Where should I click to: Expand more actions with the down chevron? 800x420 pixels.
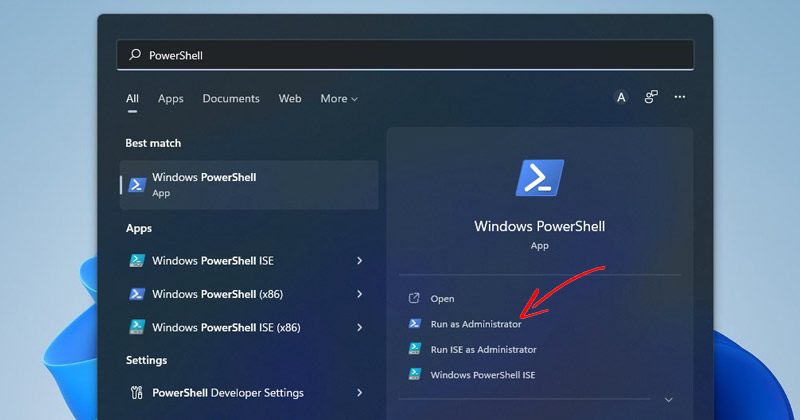tap(668, 400)
